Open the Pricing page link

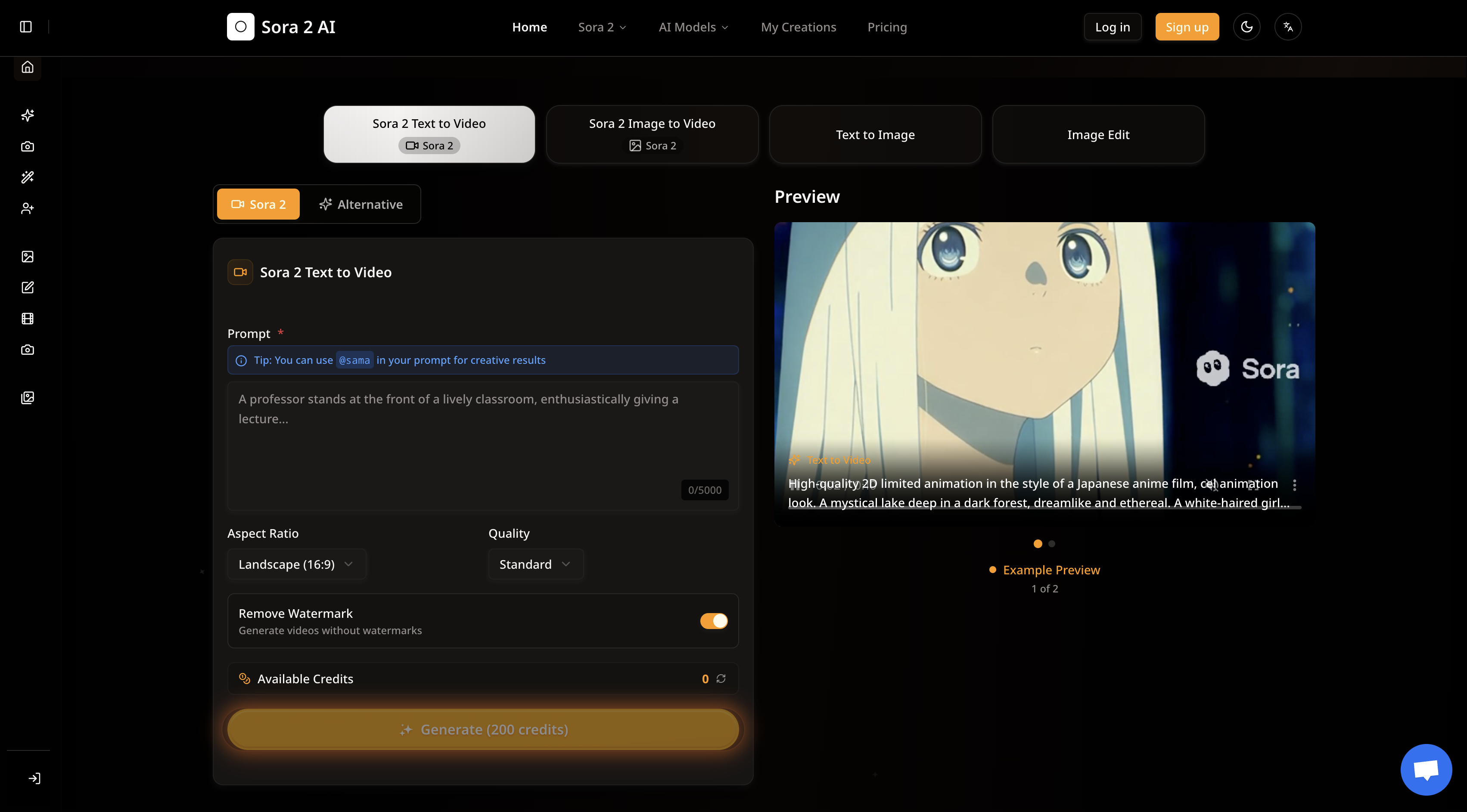(x=887, y=27)
